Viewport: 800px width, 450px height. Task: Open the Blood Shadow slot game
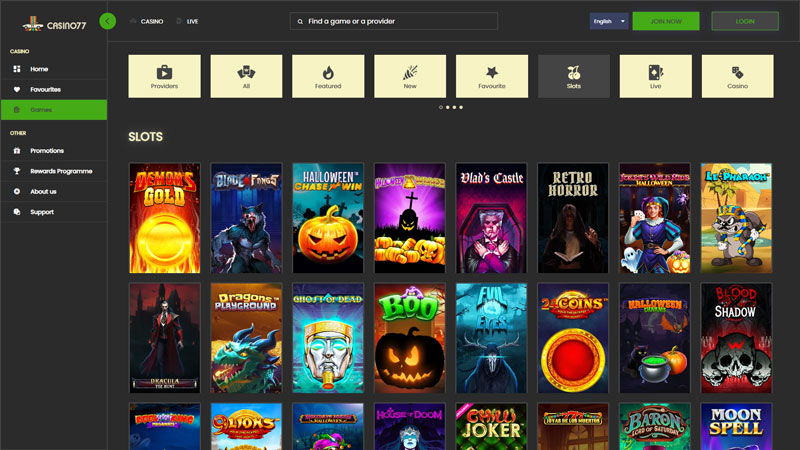(x=736, y=338)
